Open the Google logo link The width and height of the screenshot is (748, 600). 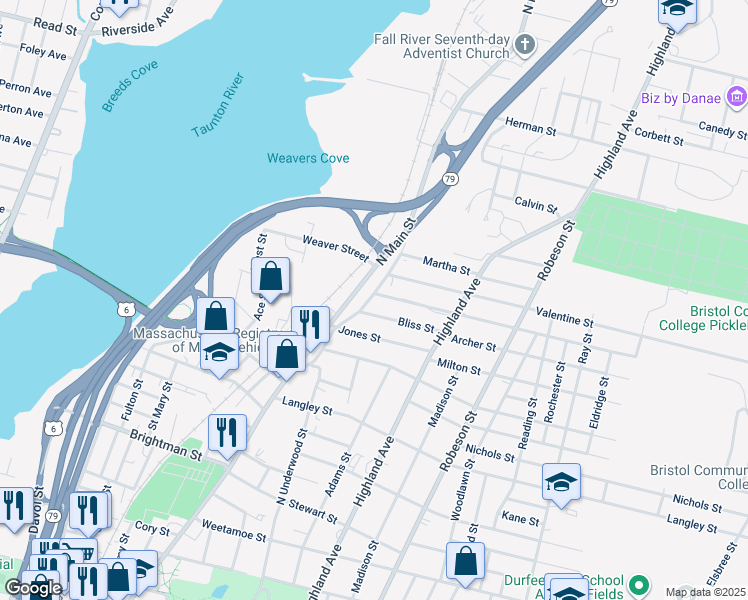point(33,588)
